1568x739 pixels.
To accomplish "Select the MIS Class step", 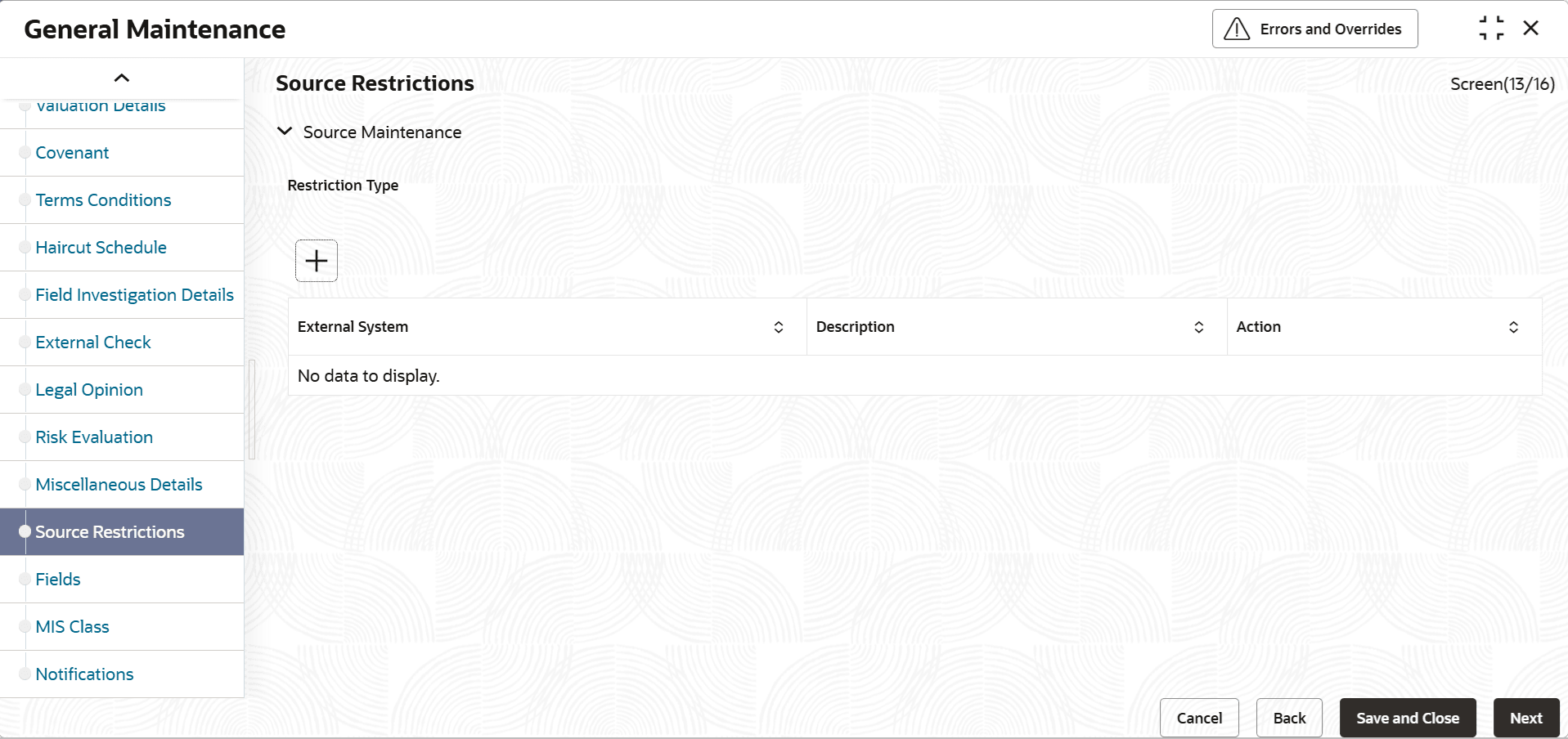I will (72, 627).
